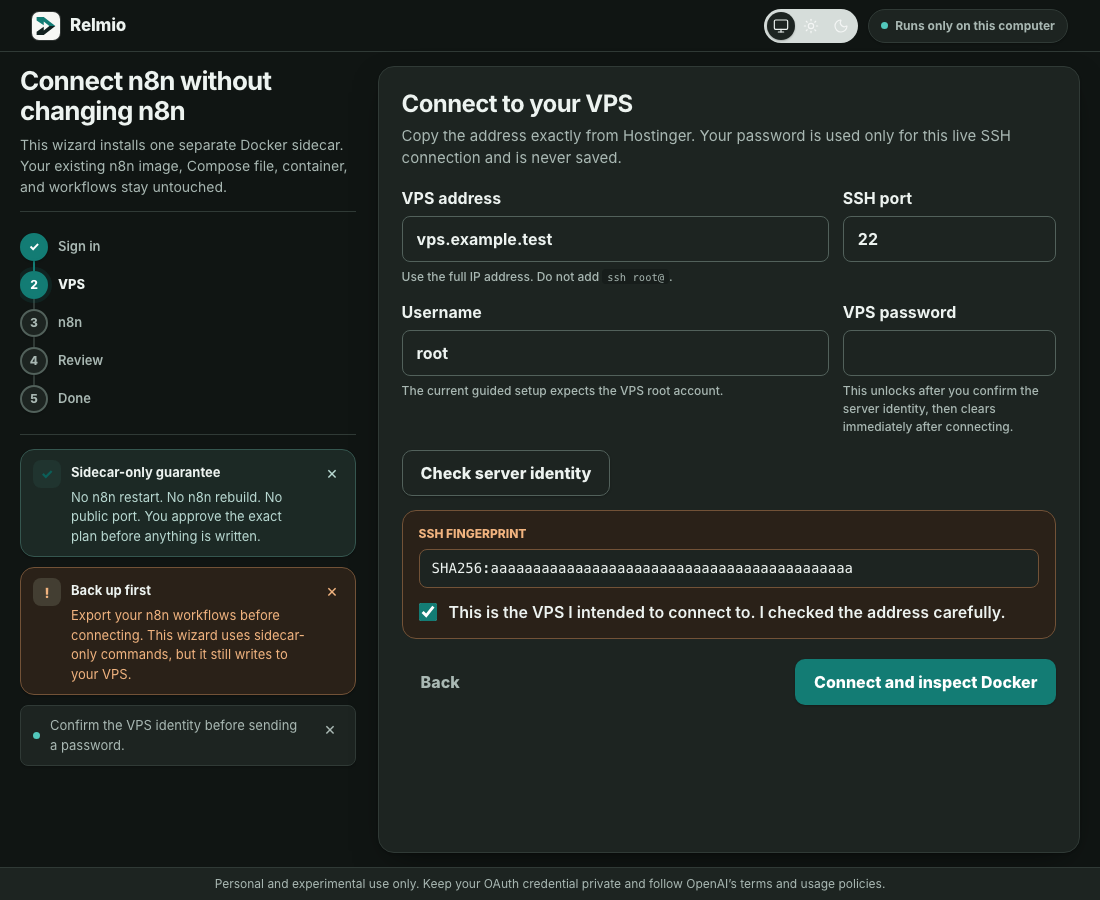Image resolution: width=1100 pixels, height=900 pixels.
Task: Click the Back up first warning icon
Action: coord(47,593)
